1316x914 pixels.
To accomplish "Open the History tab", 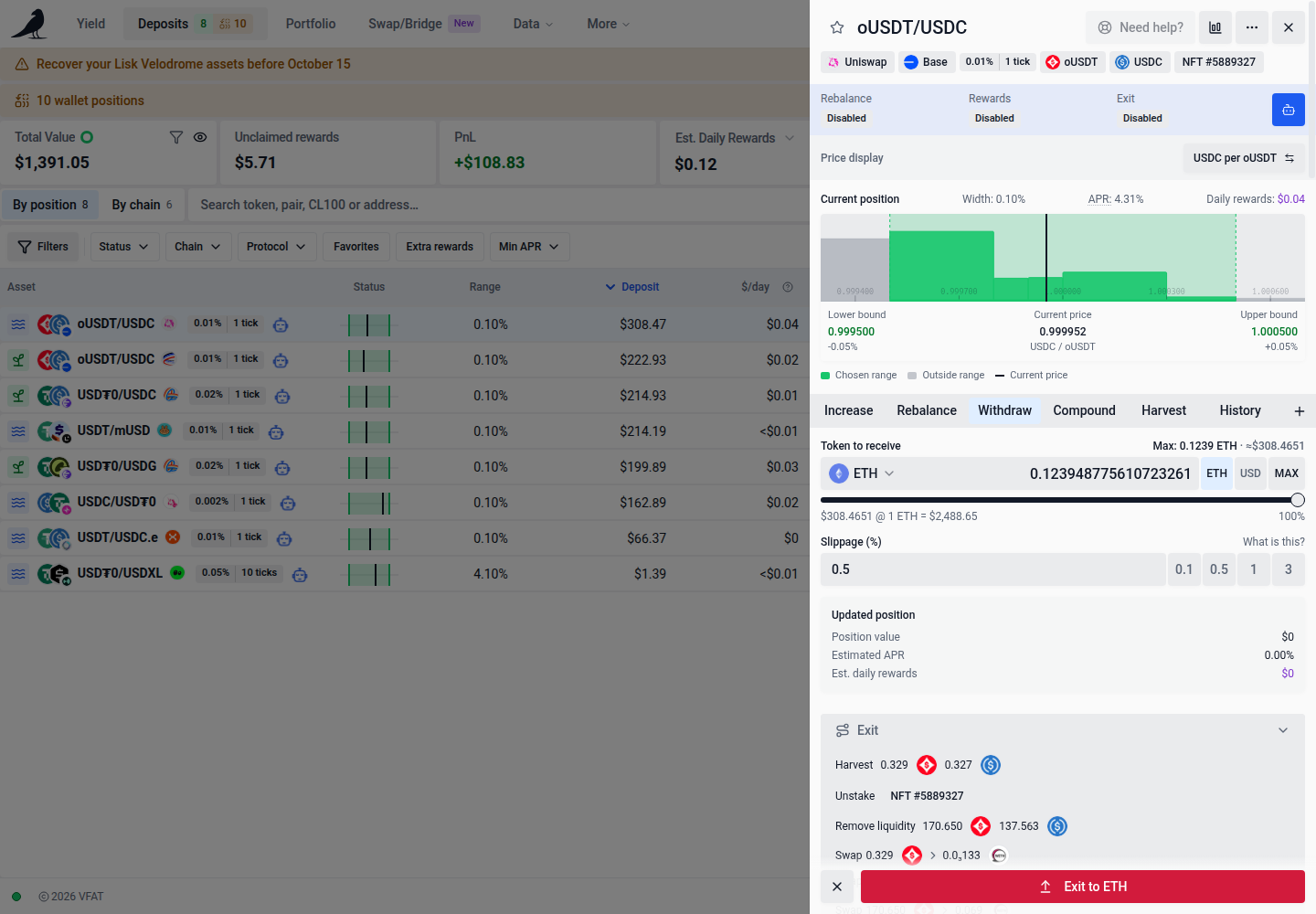I will click(x=1240, y=411).
